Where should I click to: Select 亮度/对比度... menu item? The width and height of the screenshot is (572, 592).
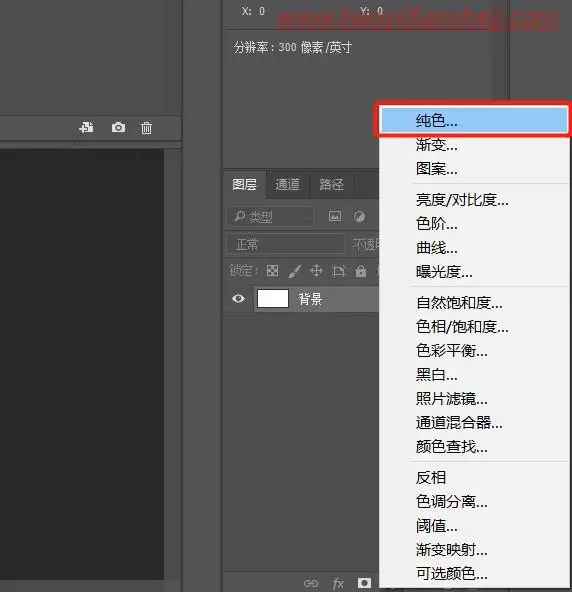pyautogui.click(x=474, y=200)
